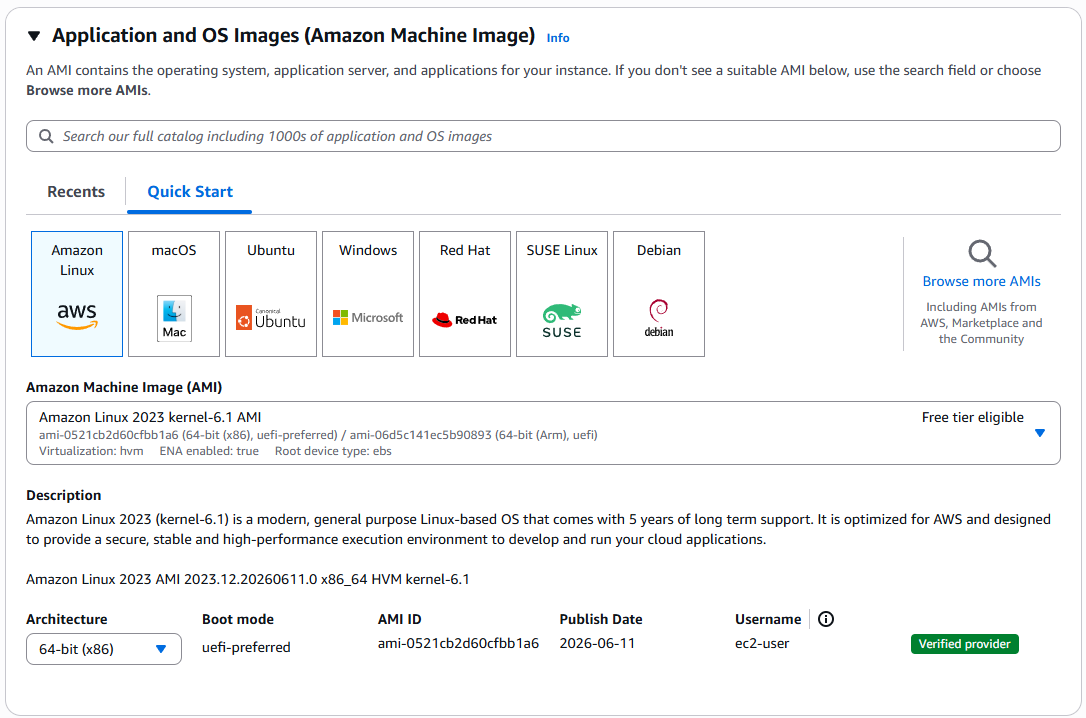Click the ec2-user username value
The image size is (1086, 718).
(x=762, y=643)
